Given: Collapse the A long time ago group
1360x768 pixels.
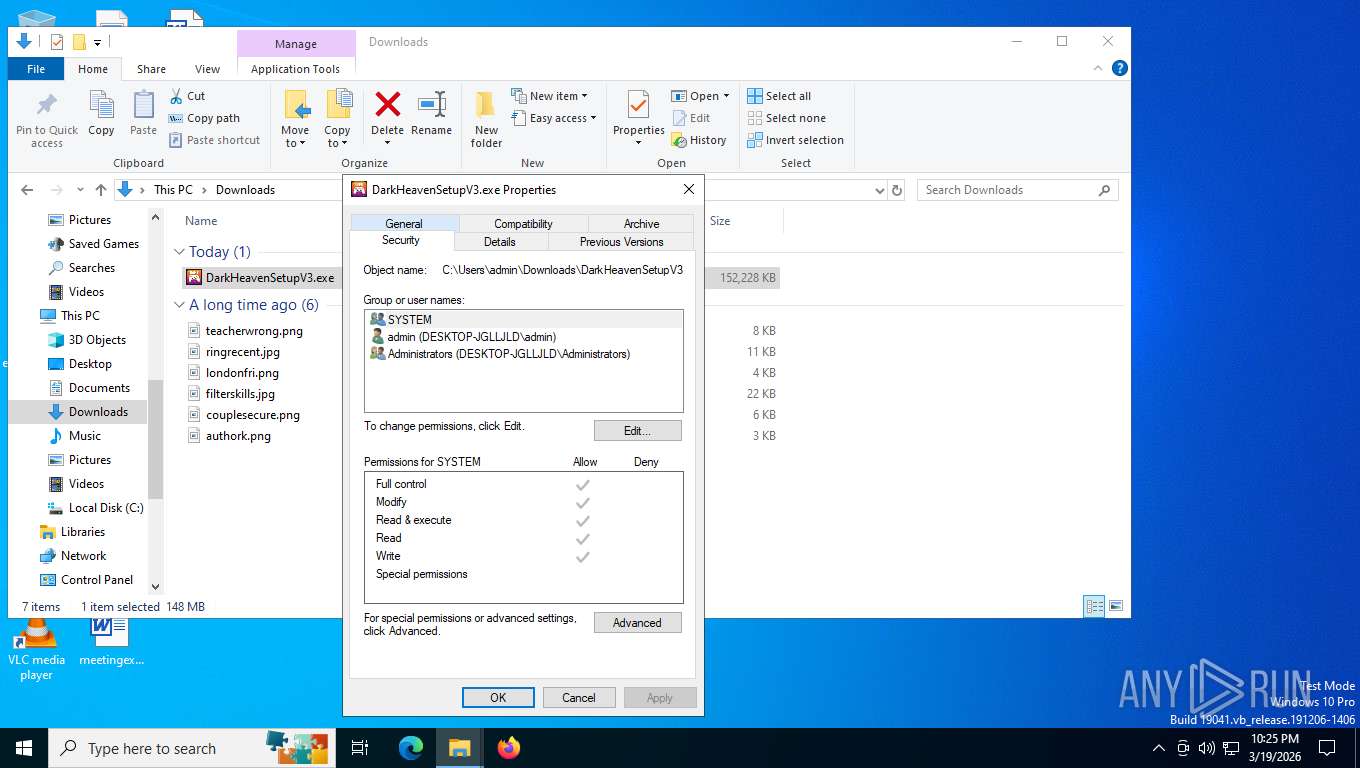Looking at the screenshot, I should click(179, 305).
